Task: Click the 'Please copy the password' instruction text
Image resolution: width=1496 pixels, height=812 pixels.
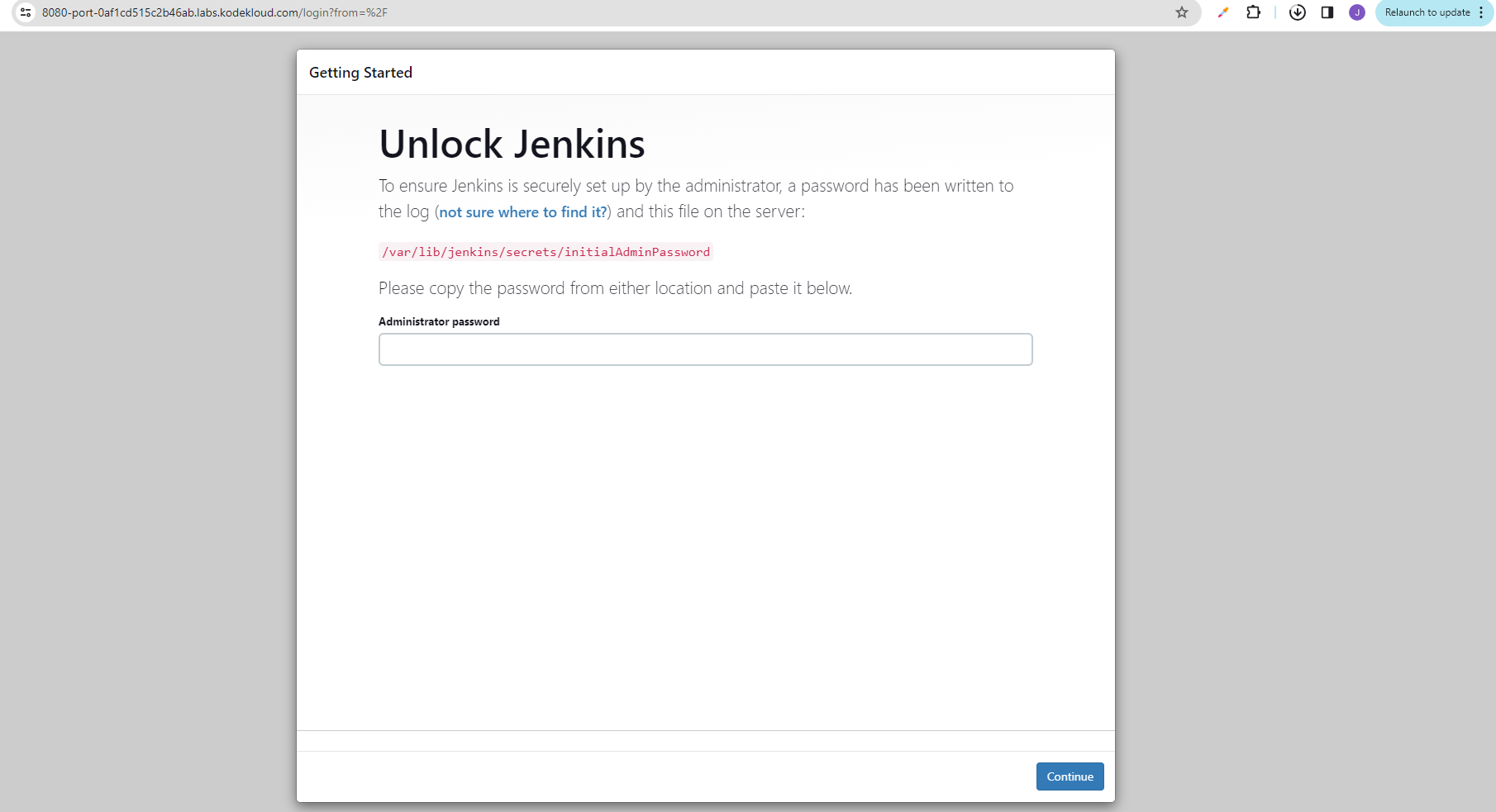Action: point(615,288)
